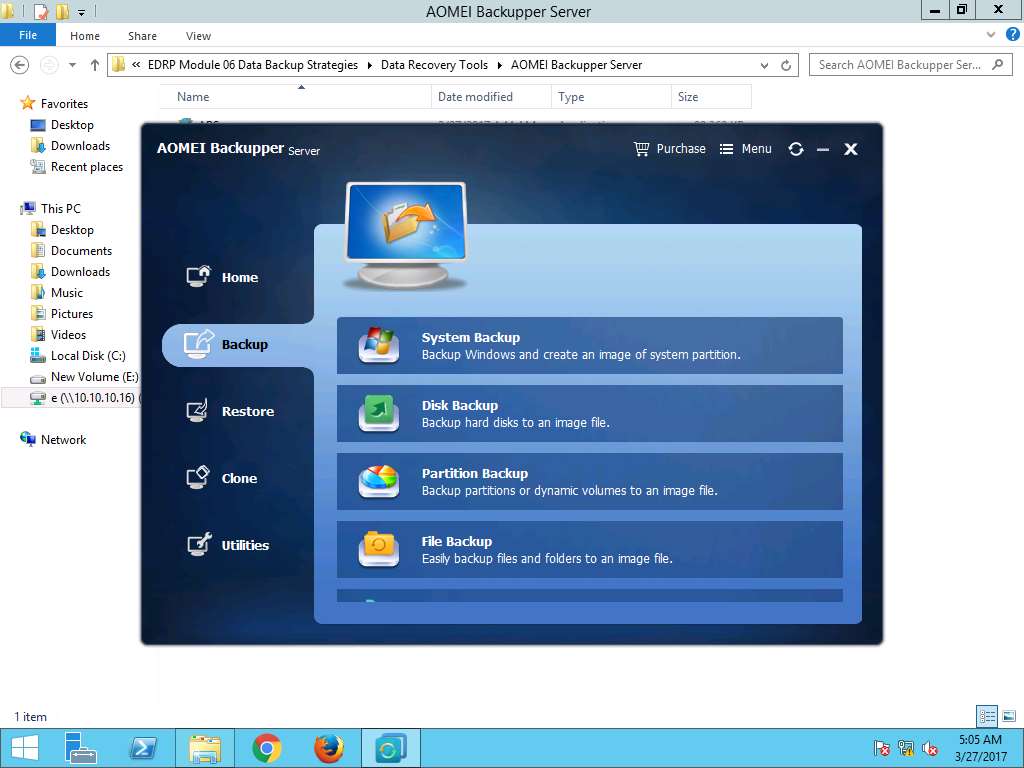Open the AOMEI Menu
This screenshot has width=1024, height=768.
tap(746, 149)
